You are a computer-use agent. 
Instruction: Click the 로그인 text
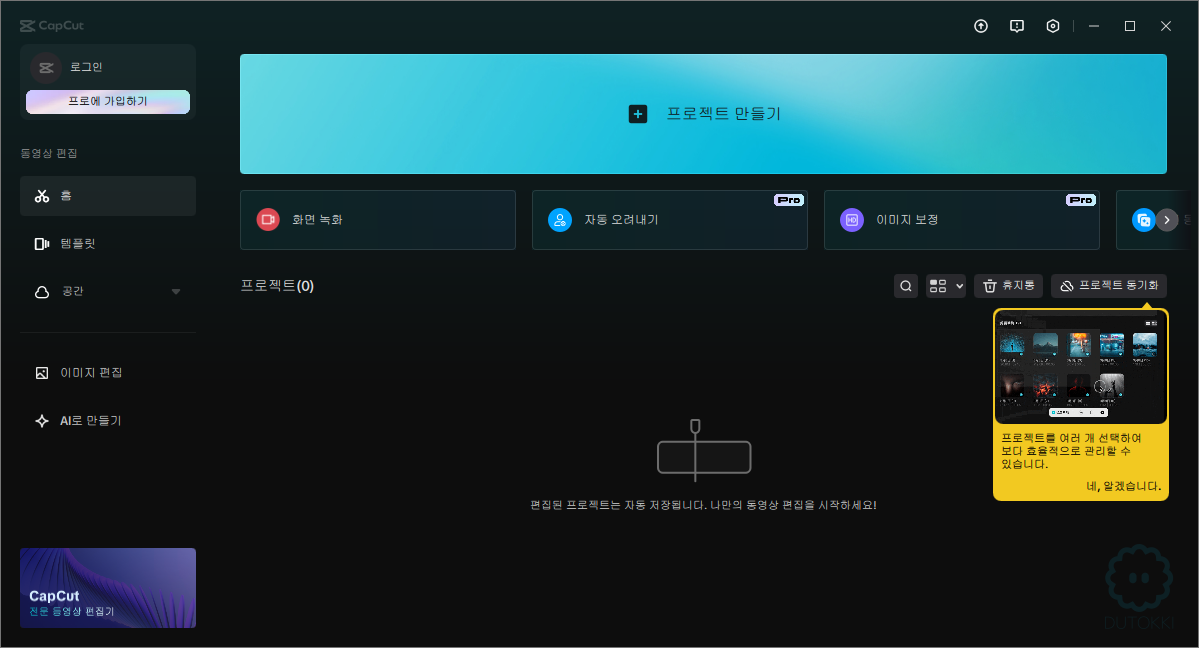point(86,67)
